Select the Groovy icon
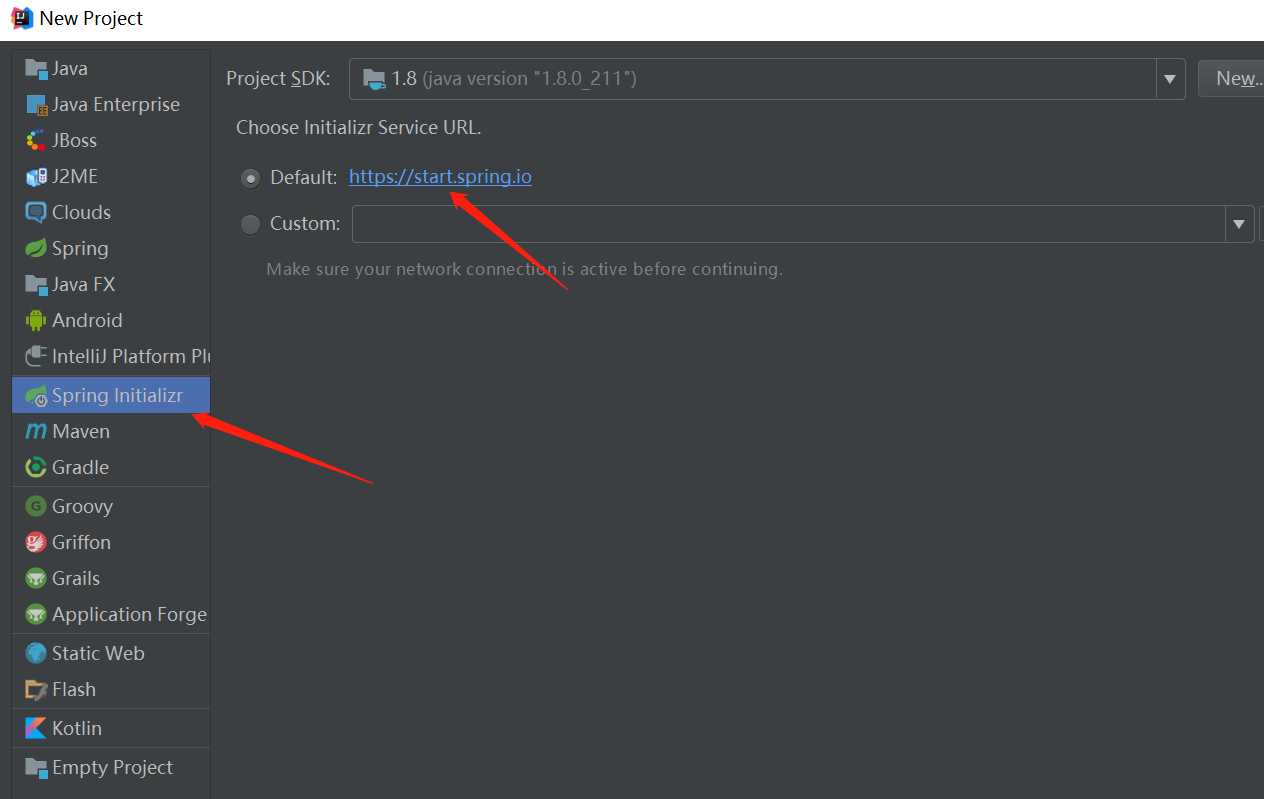 [x=36, y=507]
